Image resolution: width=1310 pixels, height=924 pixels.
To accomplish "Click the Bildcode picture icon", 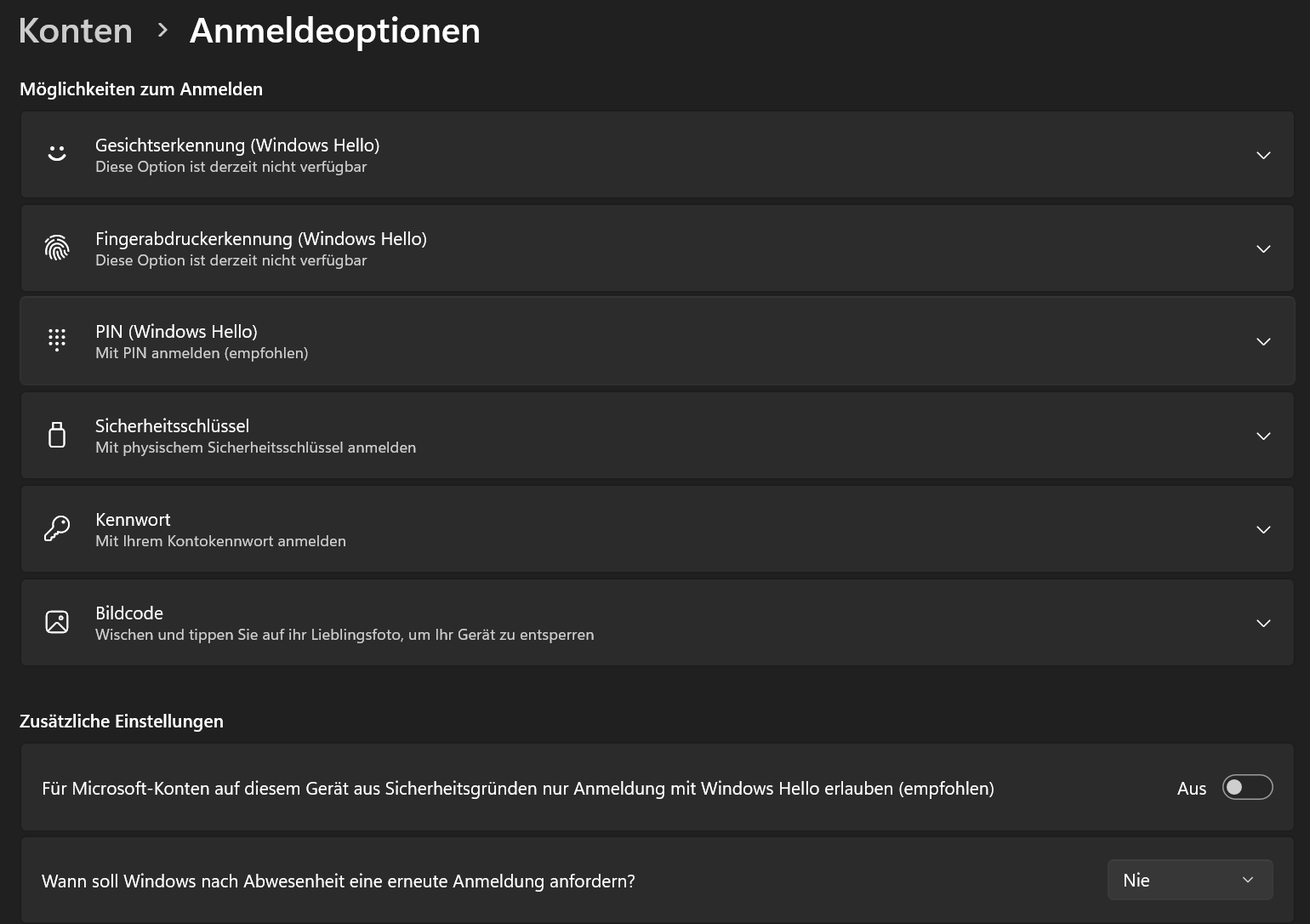I will (x=56, y=622).
